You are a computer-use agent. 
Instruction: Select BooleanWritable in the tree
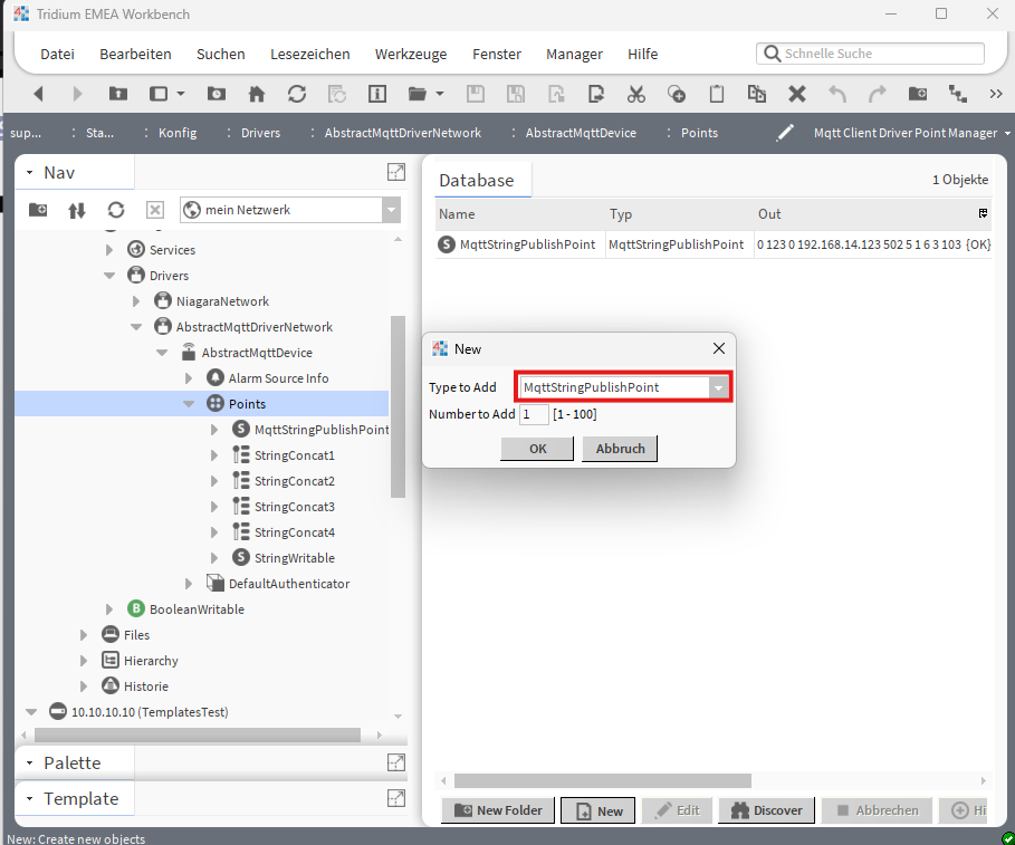coord(197,609)
